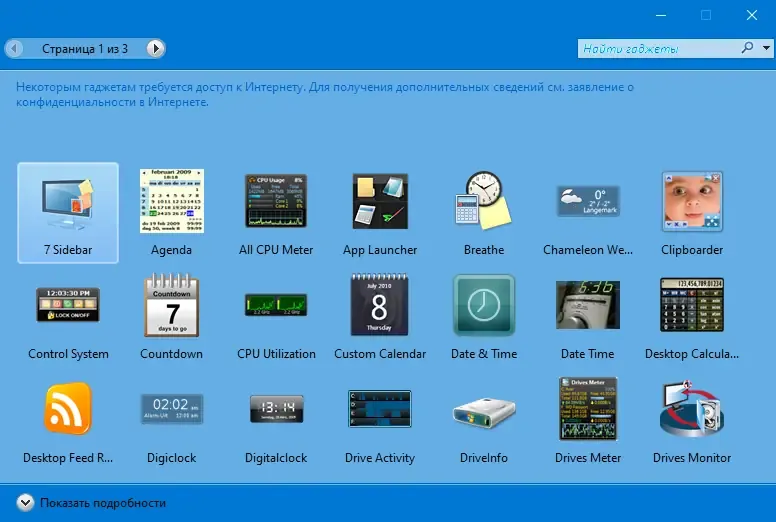
Task: Go to the next gadget page
Action: (x=155, y=48)
